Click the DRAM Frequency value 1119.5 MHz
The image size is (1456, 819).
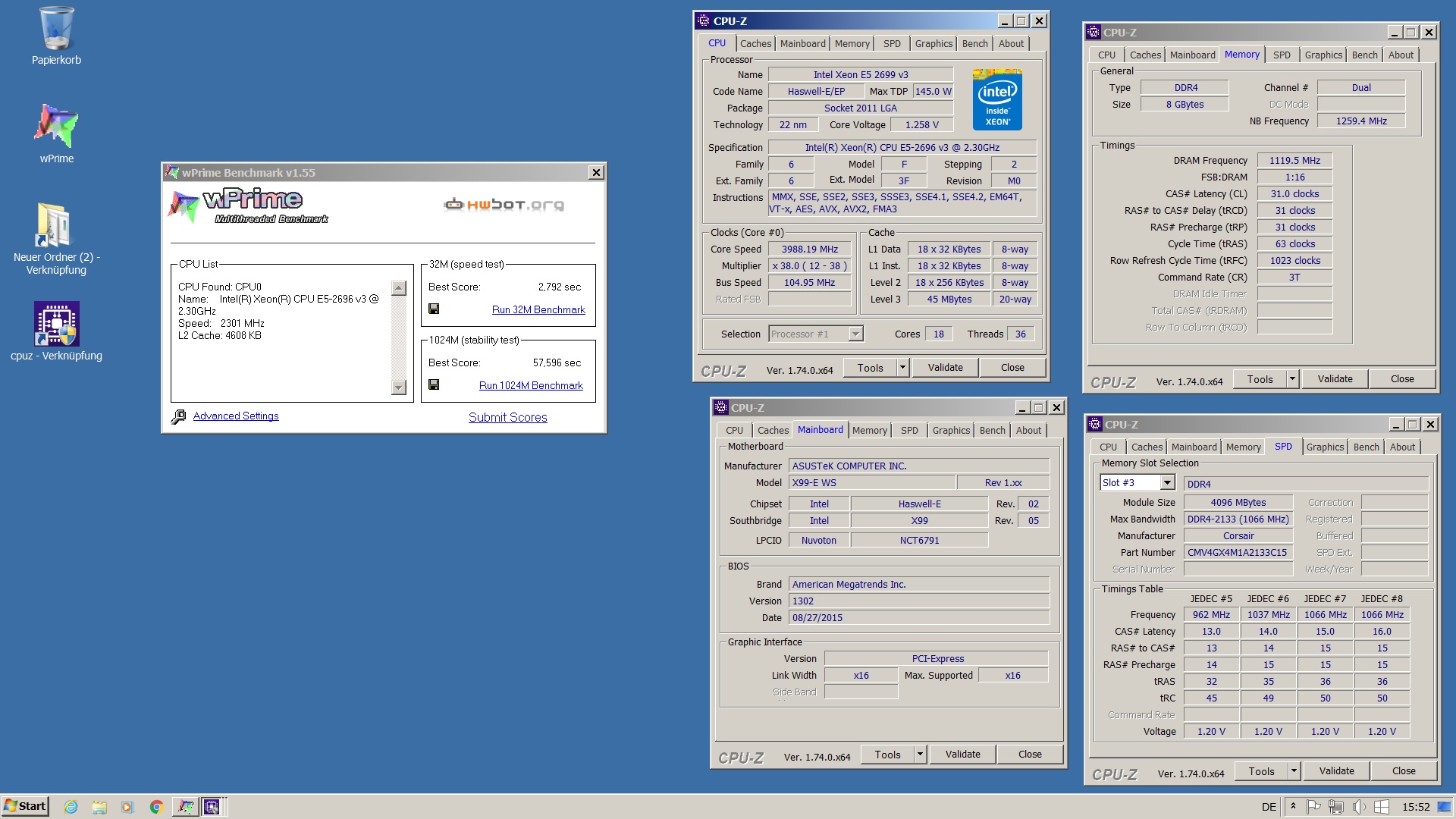click(1294, 160)
